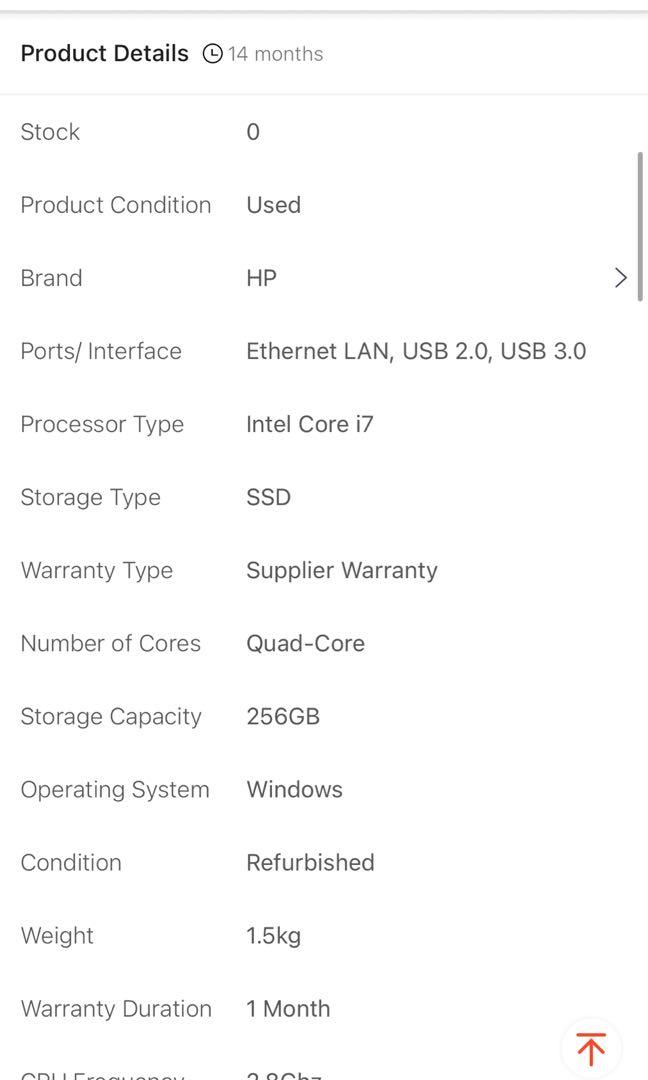Screen dimensions: 648x1080
Task: Expand the Brand row details chevron
Action: (620, 277)
